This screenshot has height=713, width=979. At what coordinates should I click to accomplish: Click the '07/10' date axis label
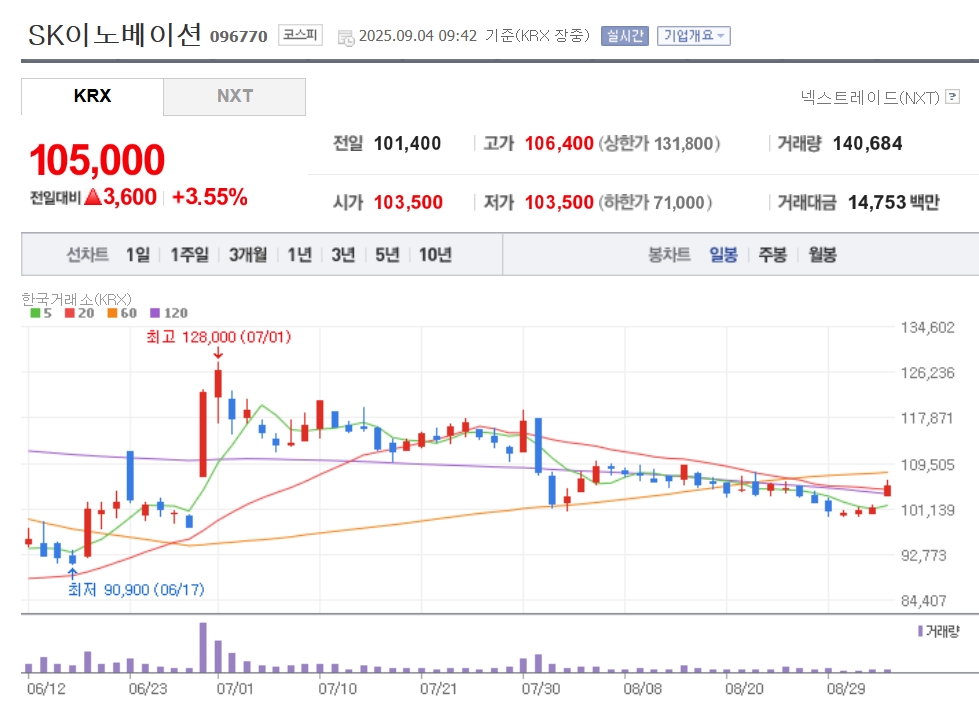(x=337, y=689)
